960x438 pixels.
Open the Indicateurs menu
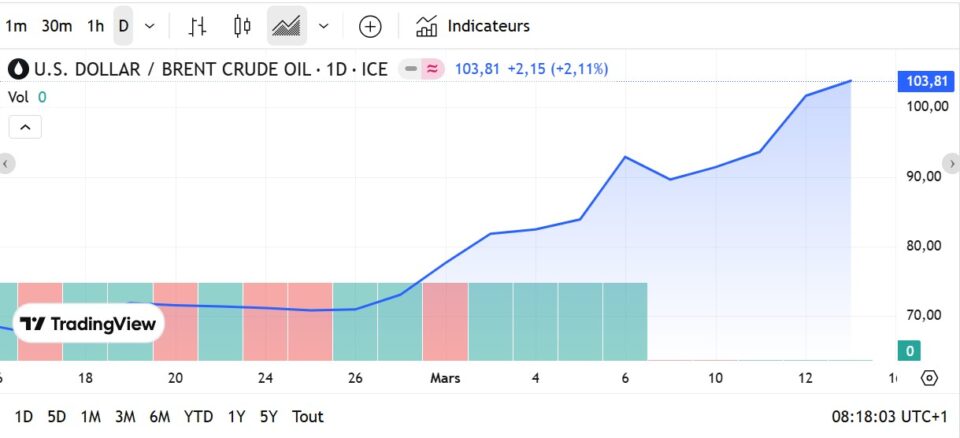tap(473, 26)
